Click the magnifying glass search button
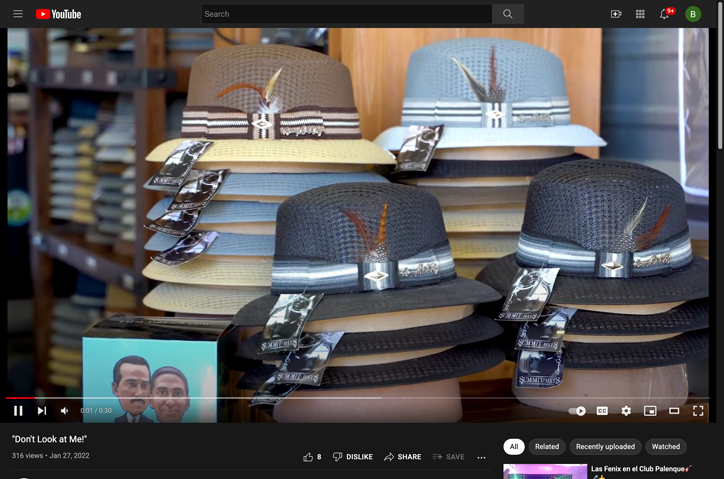The height and width of the screenshot is (479, 724). (507, 14)
